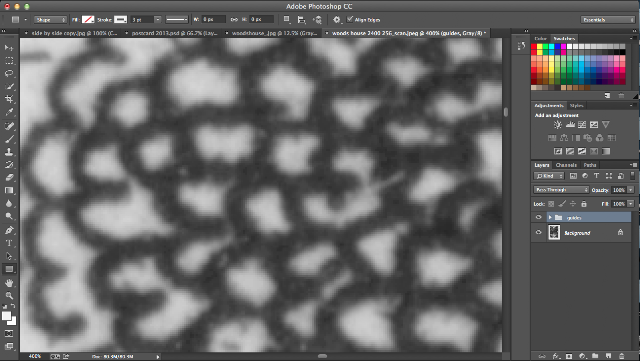Open the Pass Through blend mode dropdown
This screenshot has width=640, height=361.
coord(561,189)
